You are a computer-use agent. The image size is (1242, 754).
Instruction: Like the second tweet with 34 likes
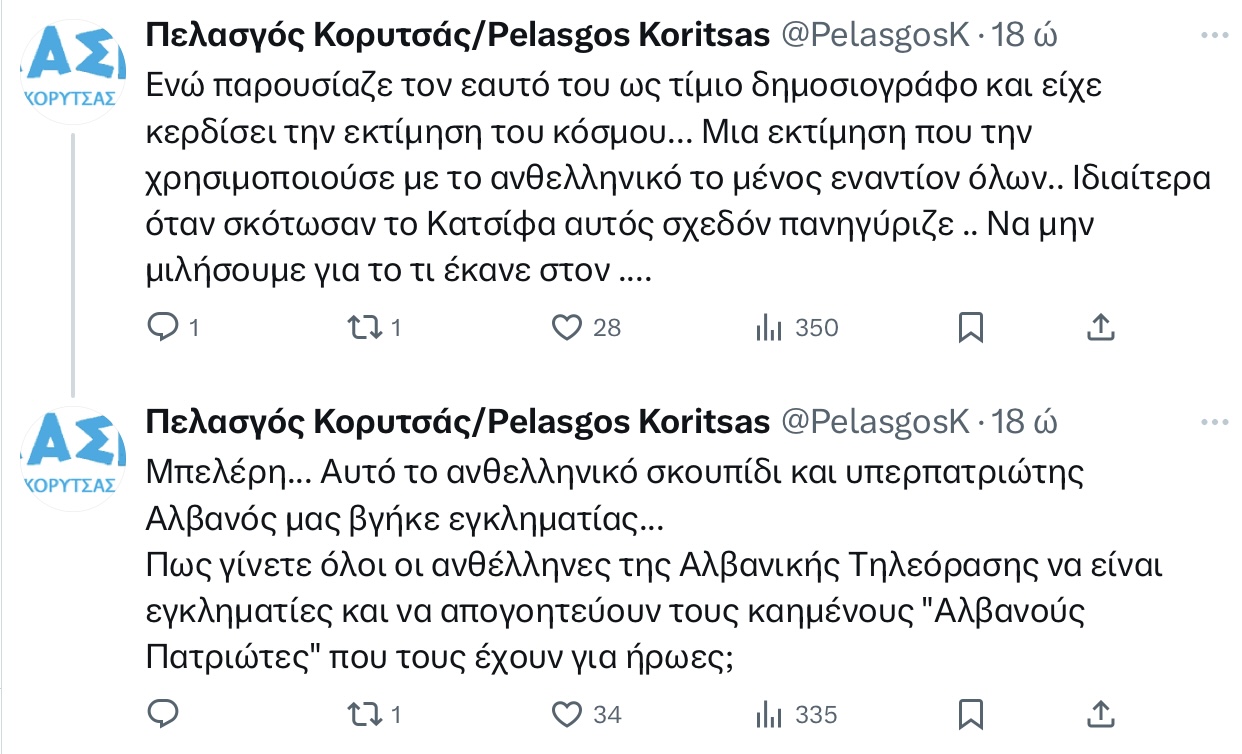(568, 714)
